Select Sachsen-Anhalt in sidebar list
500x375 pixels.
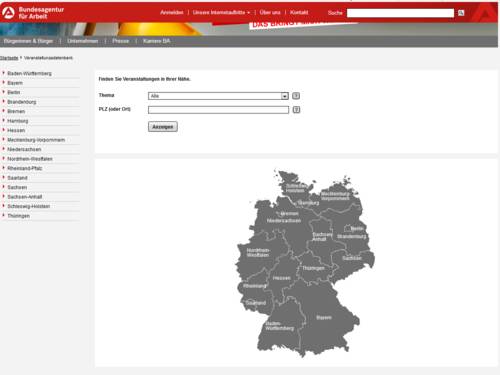(x=25, y=197)
